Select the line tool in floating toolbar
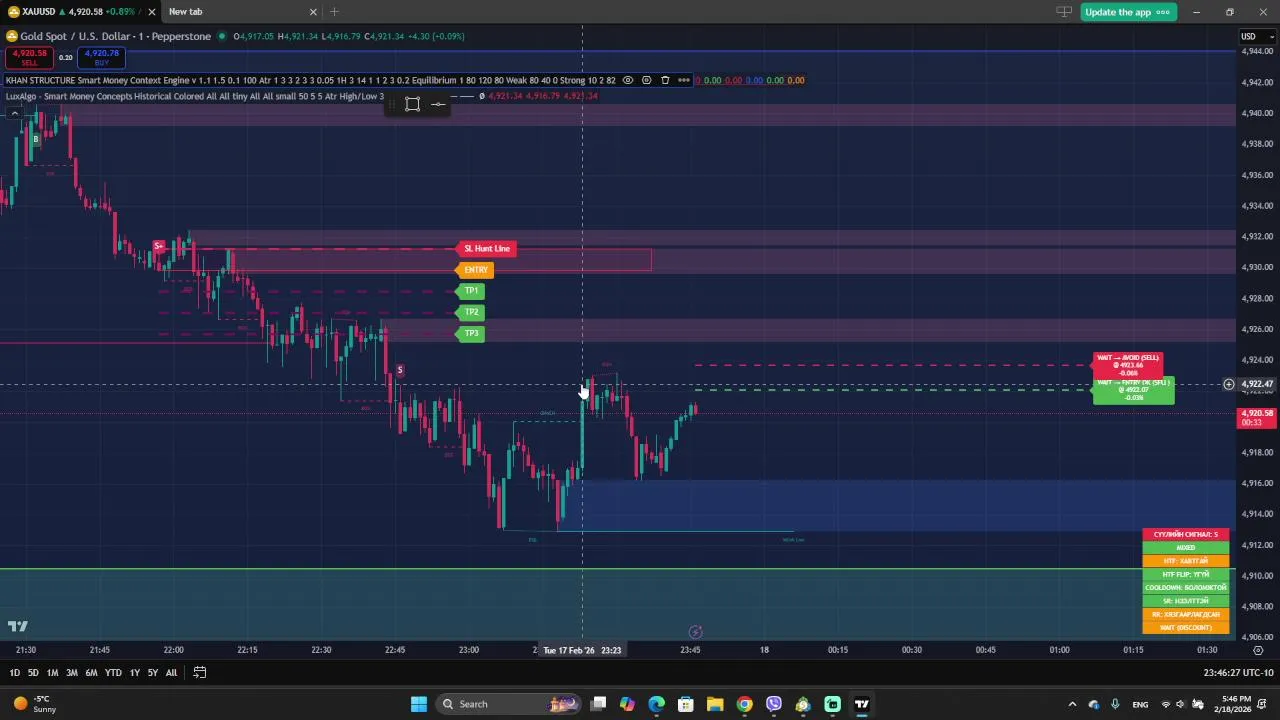The height and width of the screenshot is (720, 1280). point(438,104)
